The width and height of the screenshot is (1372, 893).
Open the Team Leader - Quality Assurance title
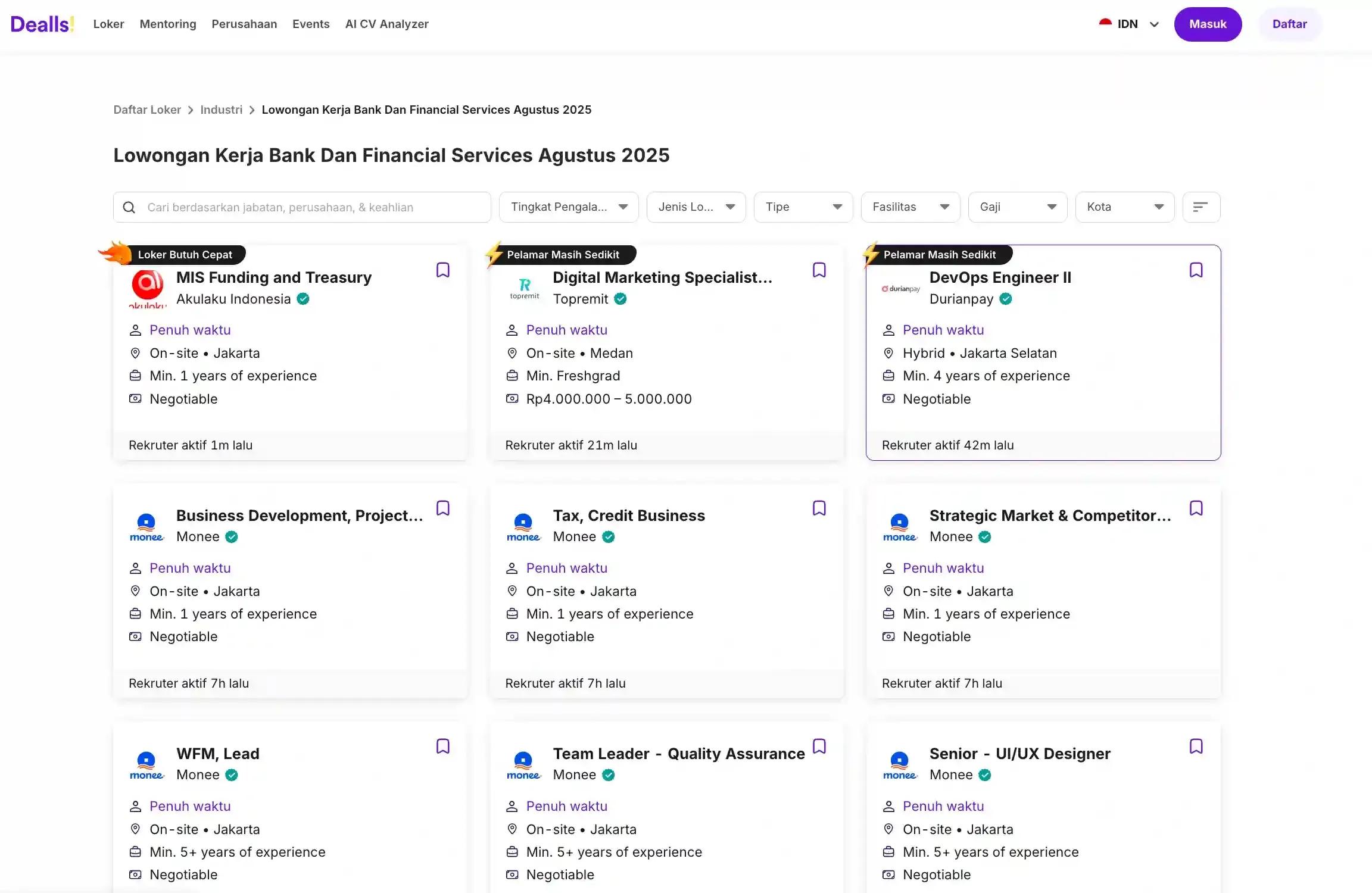(x=679, y=754)
